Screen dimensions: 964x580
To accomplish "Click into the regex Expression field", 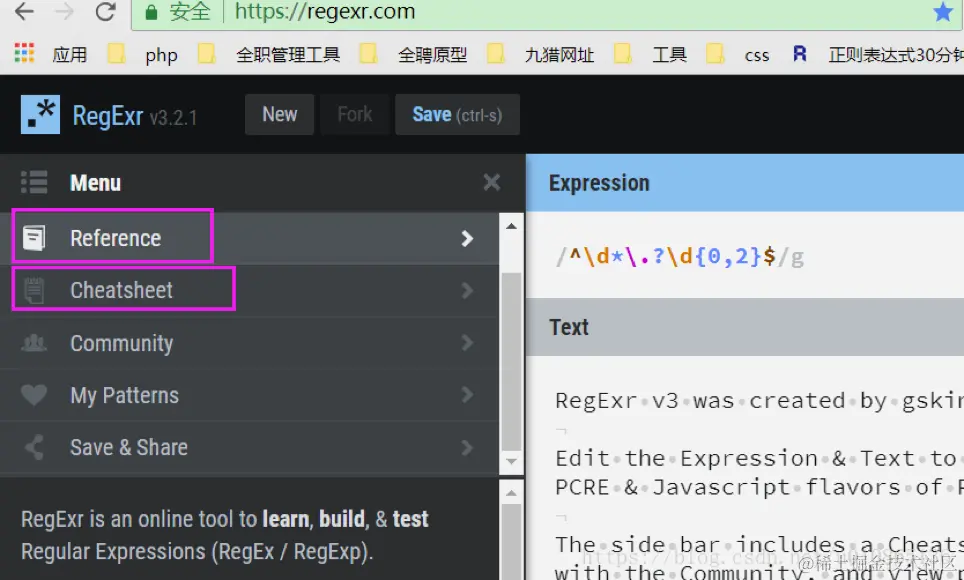I will click(x=745, y=256).
